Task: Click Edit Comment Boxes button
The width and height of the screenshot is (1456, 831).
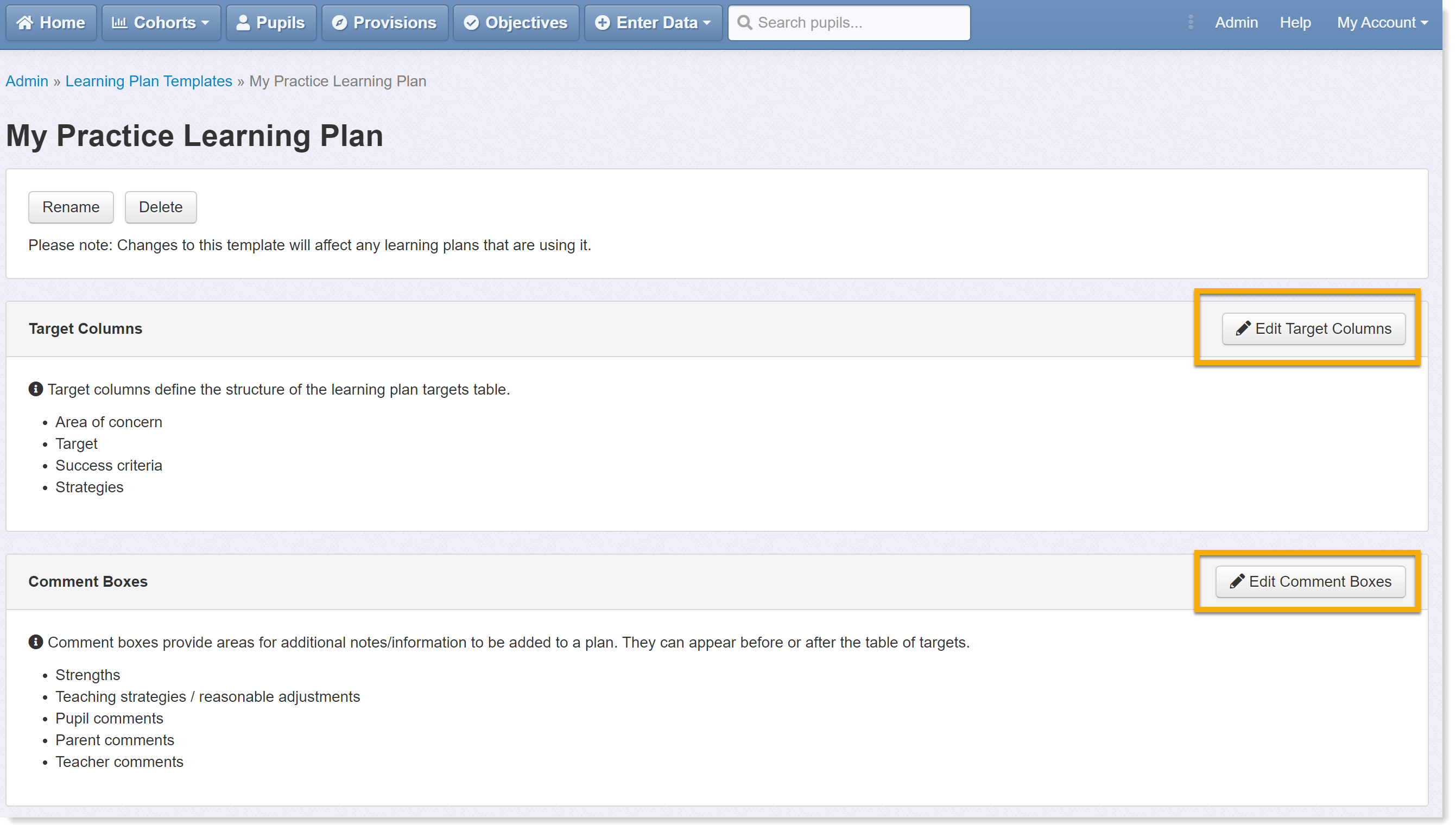Action: pyautogui.click(x=1311, y=581)
